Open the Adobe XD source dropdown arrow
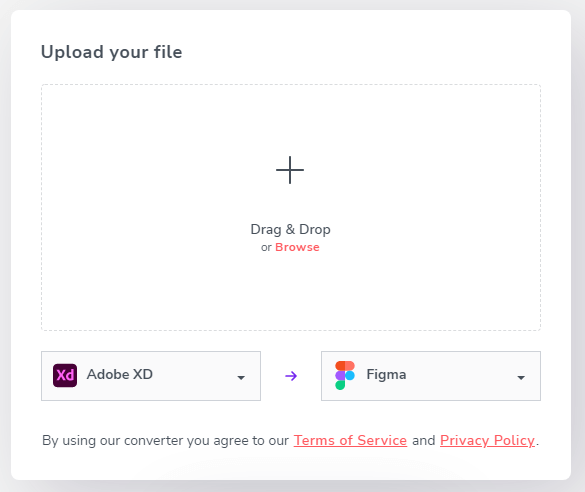585x492 pixels. 241,378
